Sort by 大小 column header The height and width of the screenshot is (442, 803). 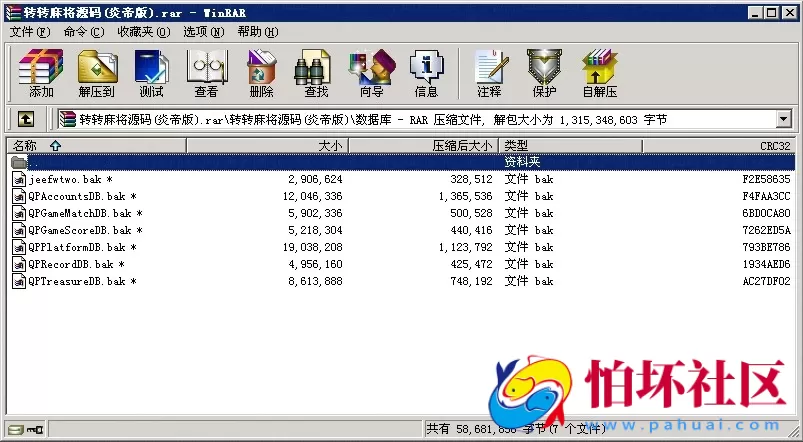coord(267,145)
